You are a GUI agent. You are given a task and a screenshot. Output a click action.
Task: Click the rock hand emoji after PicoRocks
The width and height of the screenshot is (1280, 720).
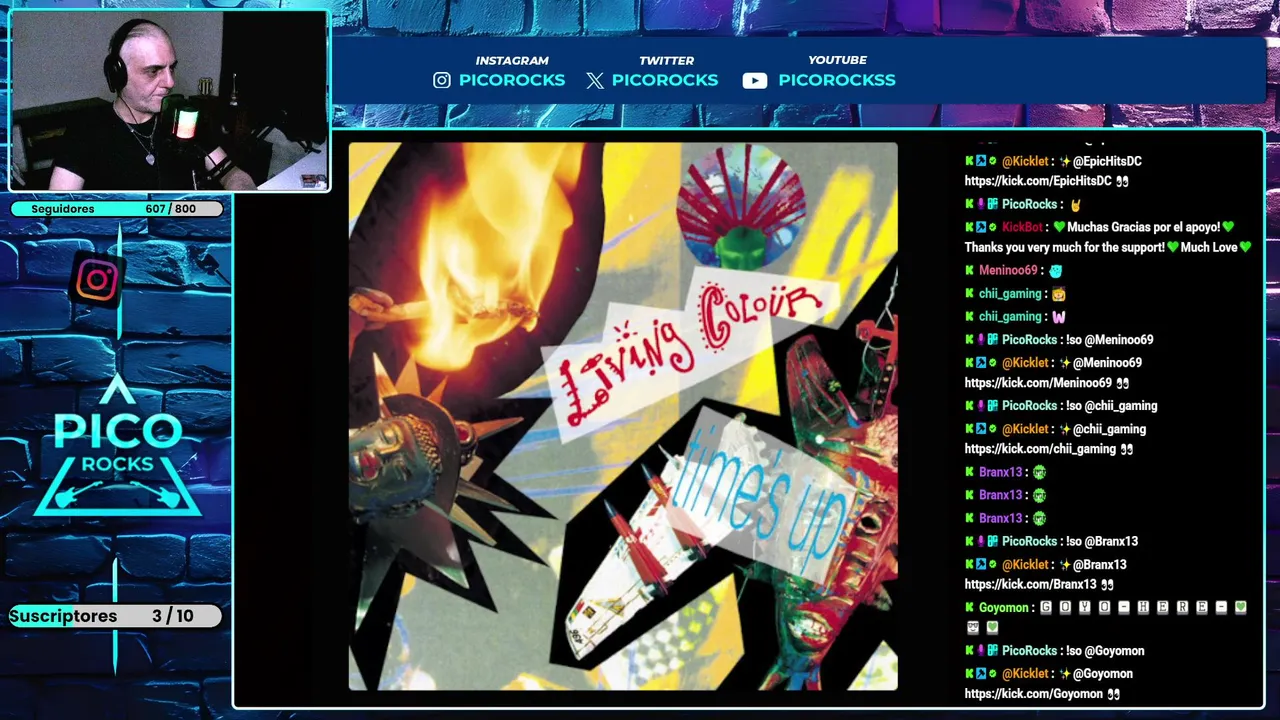pos(1076,205)
